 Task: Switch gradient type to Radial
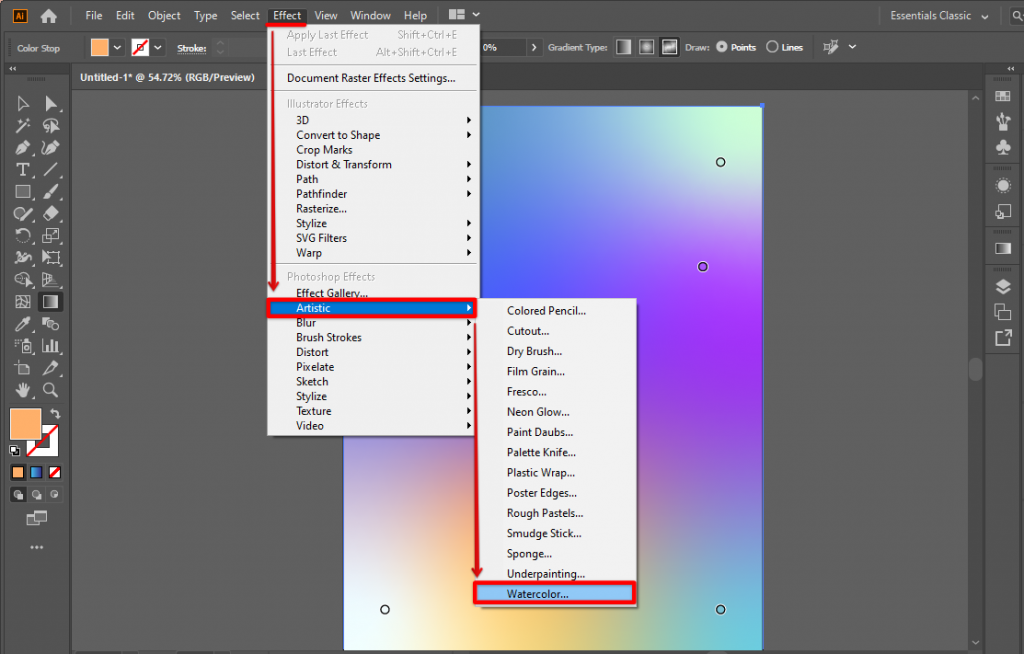[644, 47]
